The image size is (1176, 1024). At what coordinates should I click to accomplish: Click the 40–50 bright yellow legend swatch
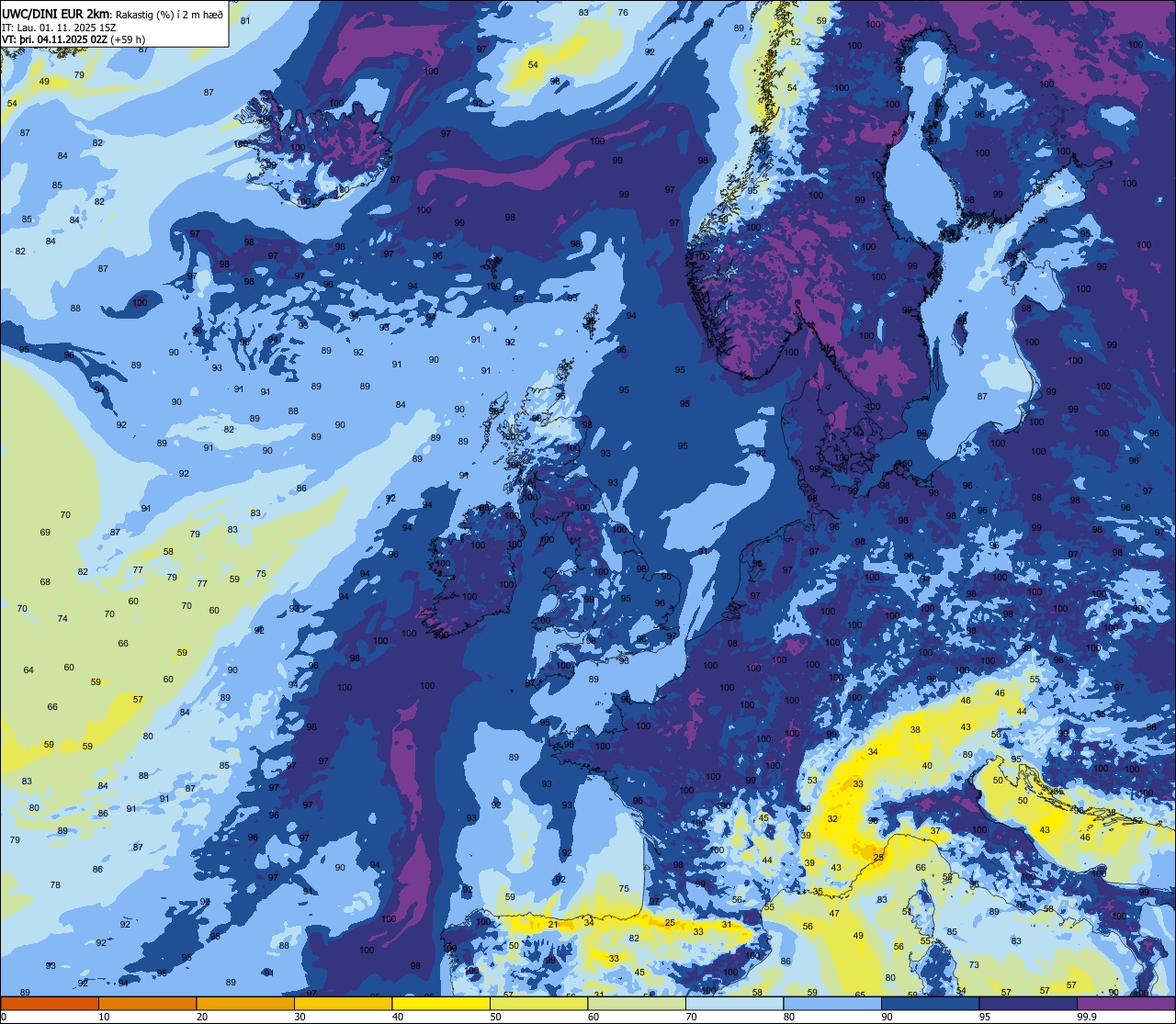coord(441,1003)
